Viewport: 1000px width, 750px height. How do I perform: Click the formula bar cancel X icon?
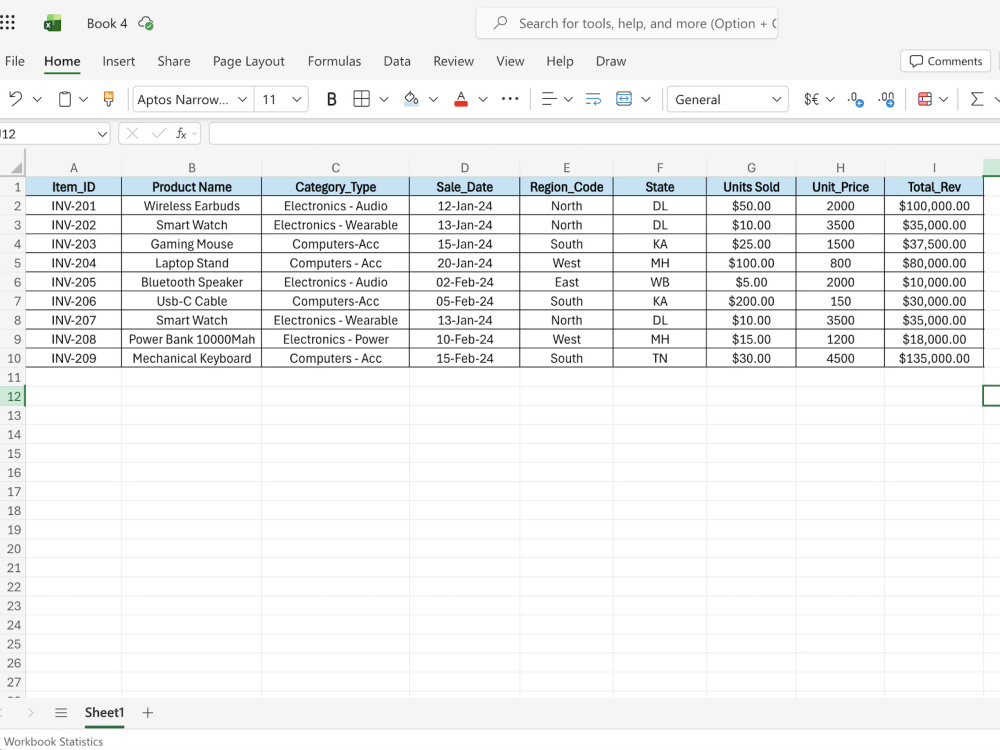click(132, 133)
